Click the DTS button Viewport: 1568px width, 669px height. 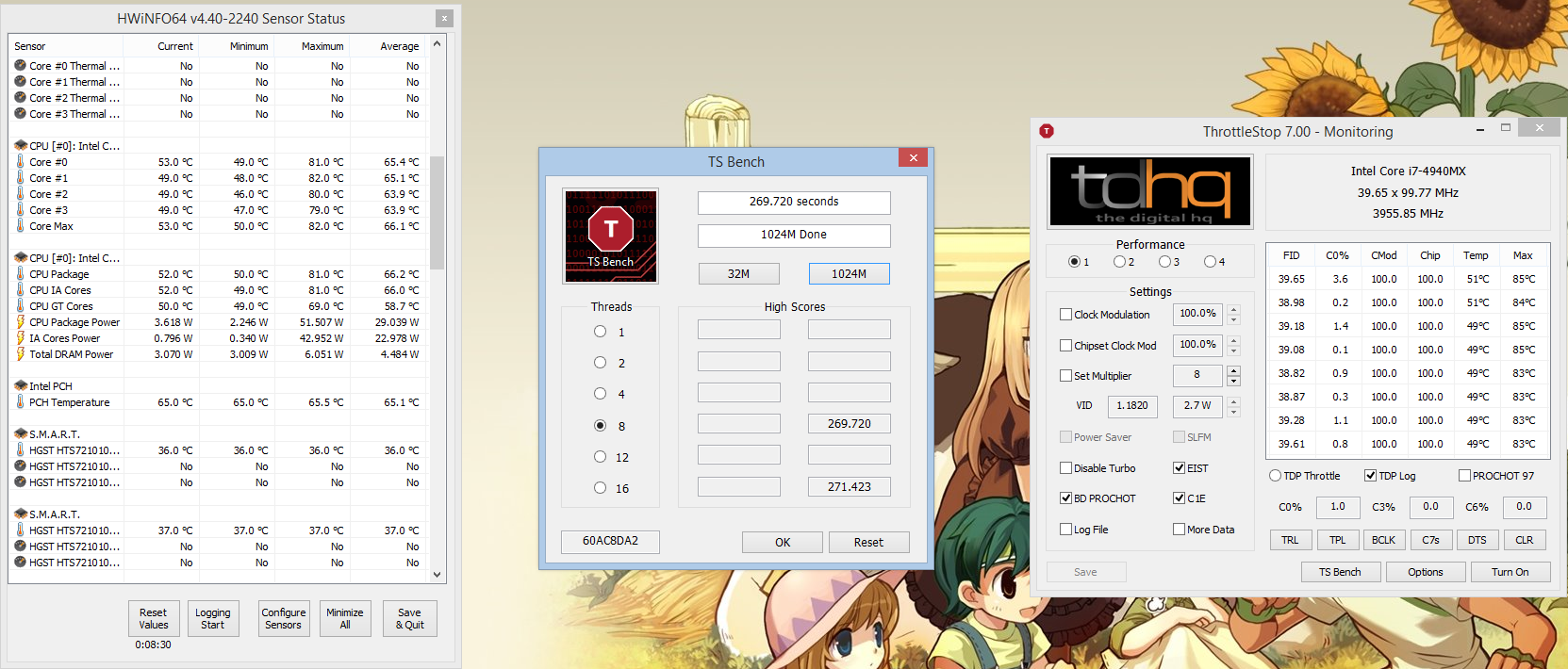click(1477, 540)
